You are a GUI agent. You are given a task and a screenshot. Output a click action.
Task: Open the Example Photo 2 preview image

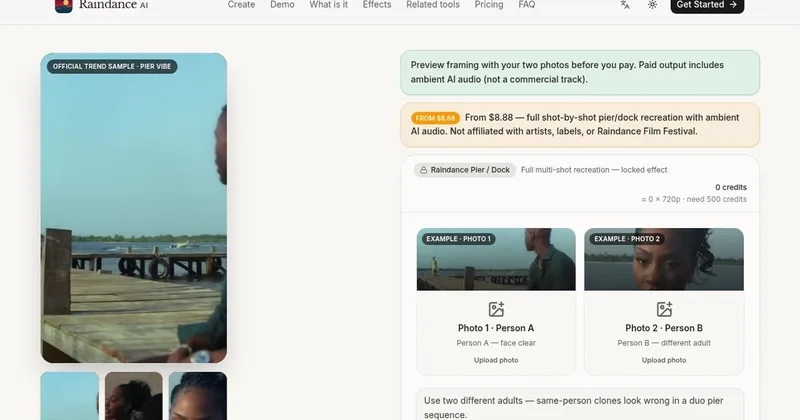(664, 259)
